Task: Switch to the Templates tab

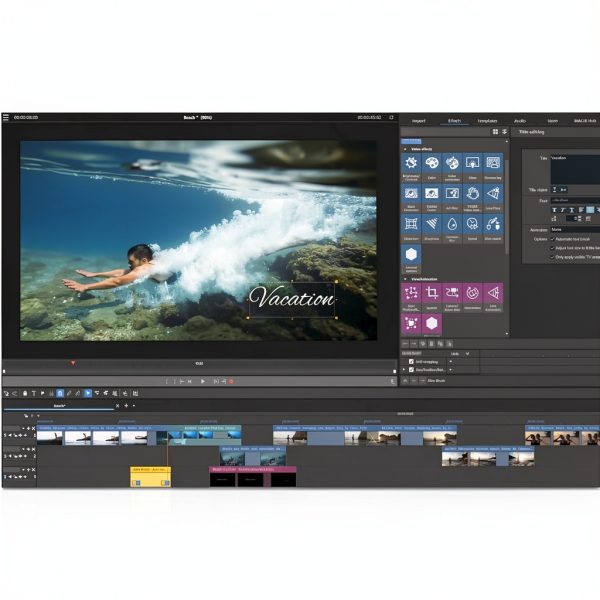Action: [488, 121]
